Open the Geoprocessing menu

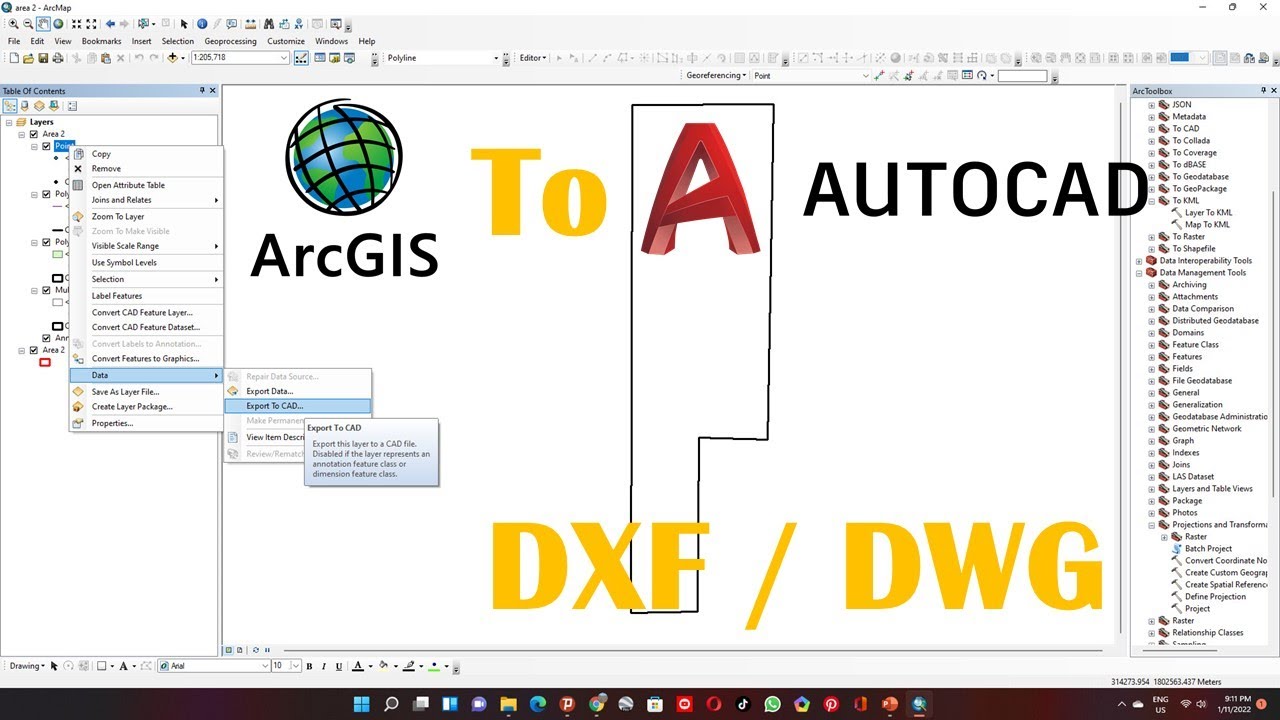[230, 41]
